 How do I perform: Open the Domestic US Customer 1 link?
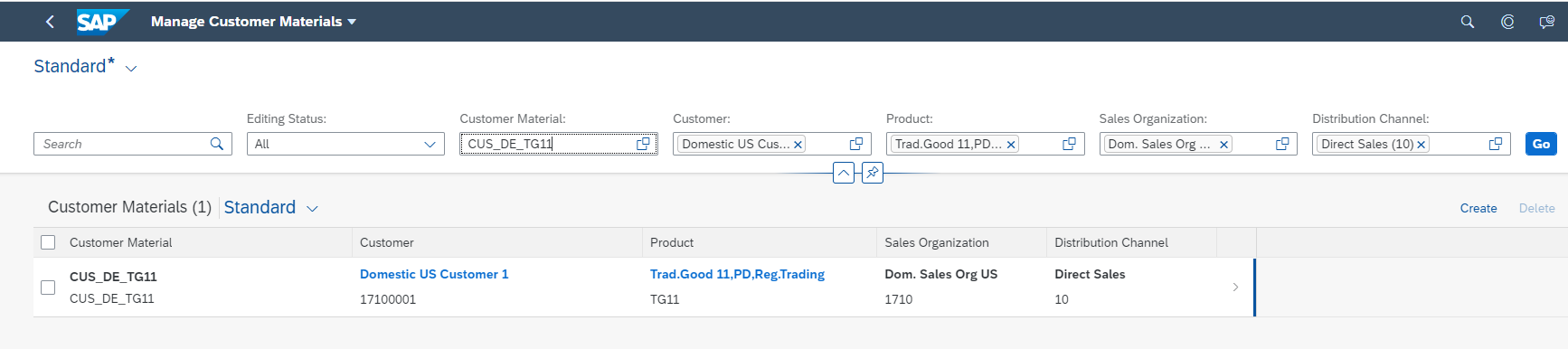(434, 274)
